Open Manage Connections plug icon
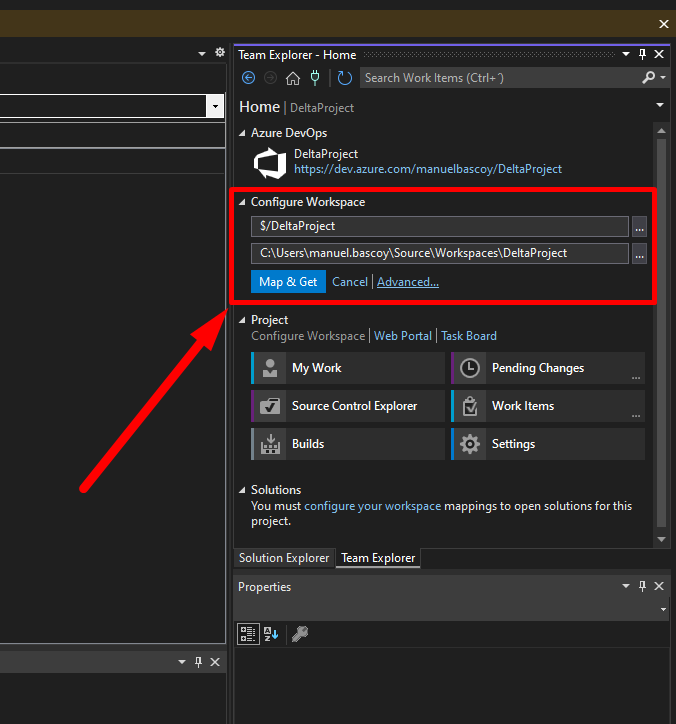Screen dimensions: 676x724 coord(316,78)
